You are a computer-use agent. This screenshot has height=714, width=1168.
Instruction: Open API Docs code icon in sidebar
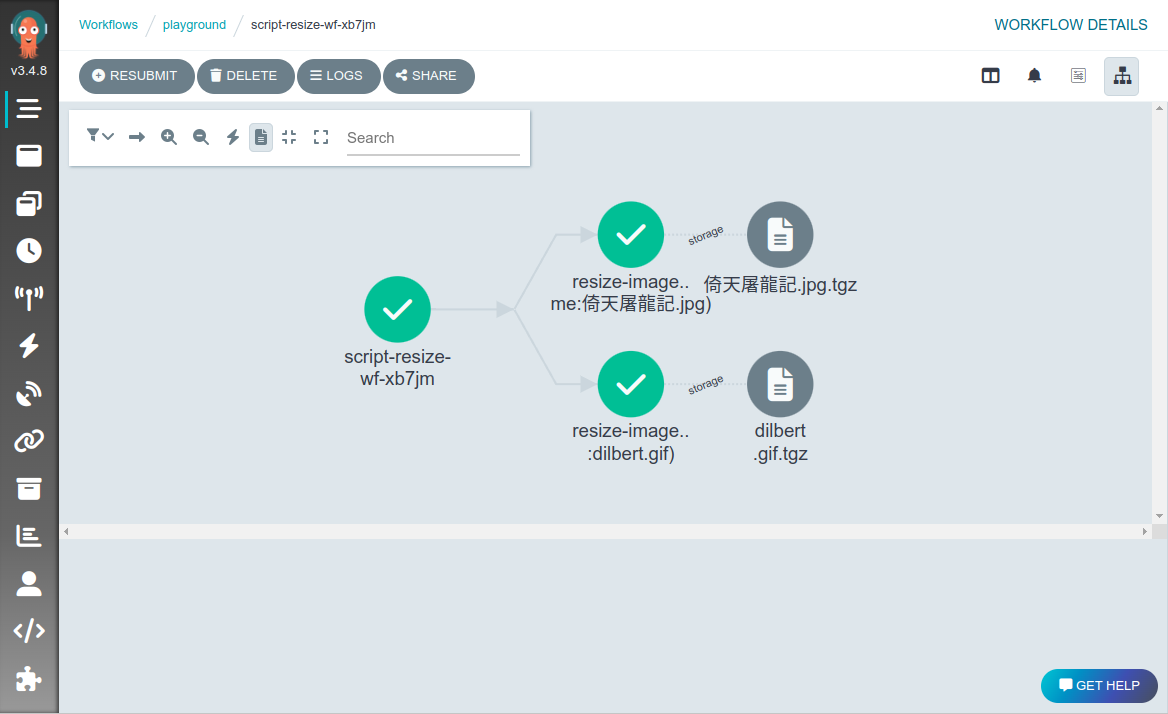(29, 631)
